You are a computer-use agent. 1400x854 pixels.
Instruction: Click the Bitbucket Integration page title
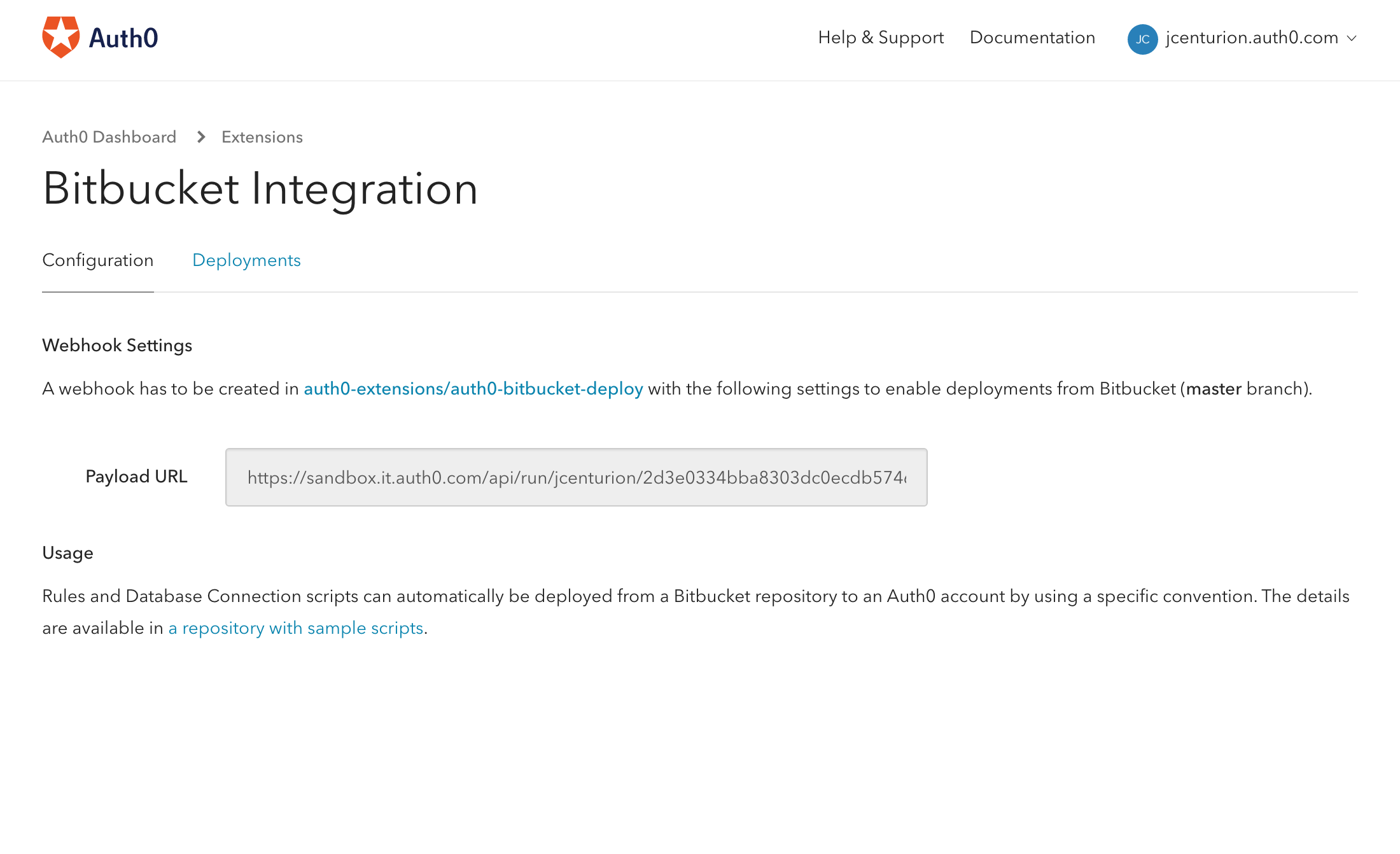260,189
